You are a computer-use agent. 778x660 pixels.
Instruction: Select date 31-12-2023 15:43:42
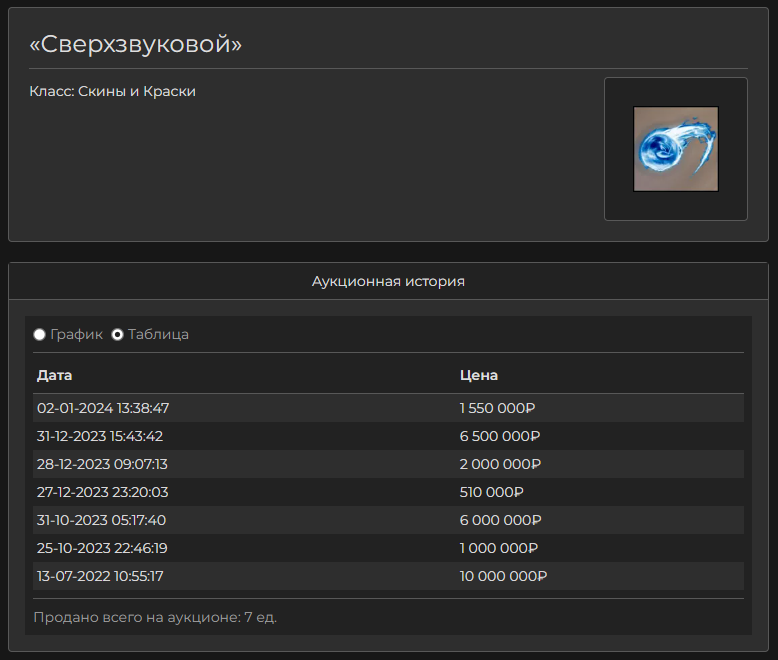pyautogui.click(x=100, y=436)
